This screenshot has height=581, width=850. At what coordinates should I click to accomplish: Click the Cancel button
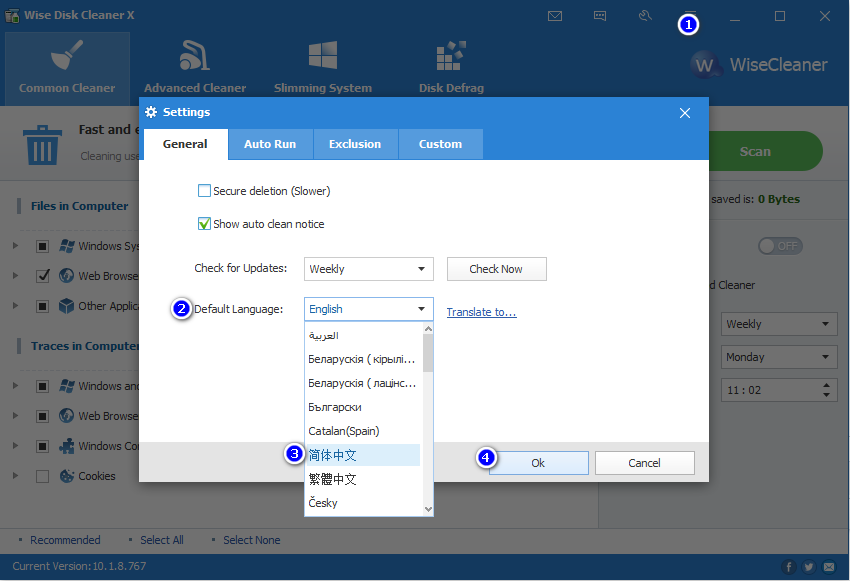pos(645,463)
